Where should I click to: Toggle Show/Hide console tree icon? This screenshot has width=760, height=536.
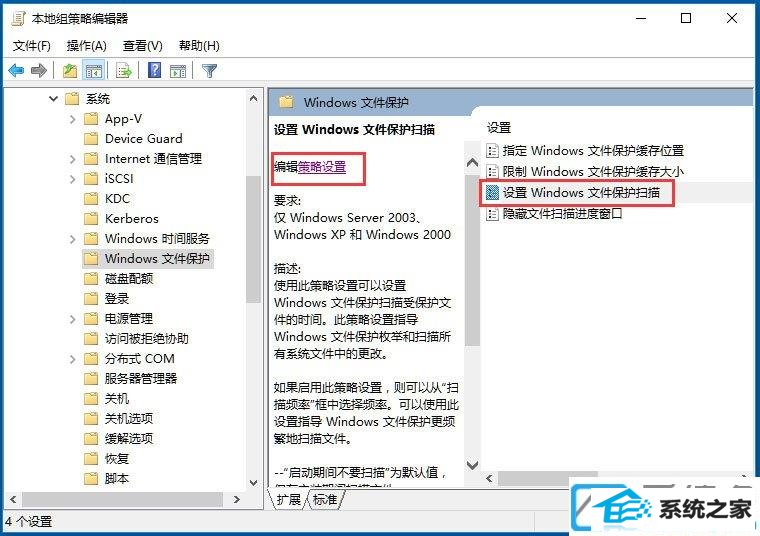(x=94, y=71)
